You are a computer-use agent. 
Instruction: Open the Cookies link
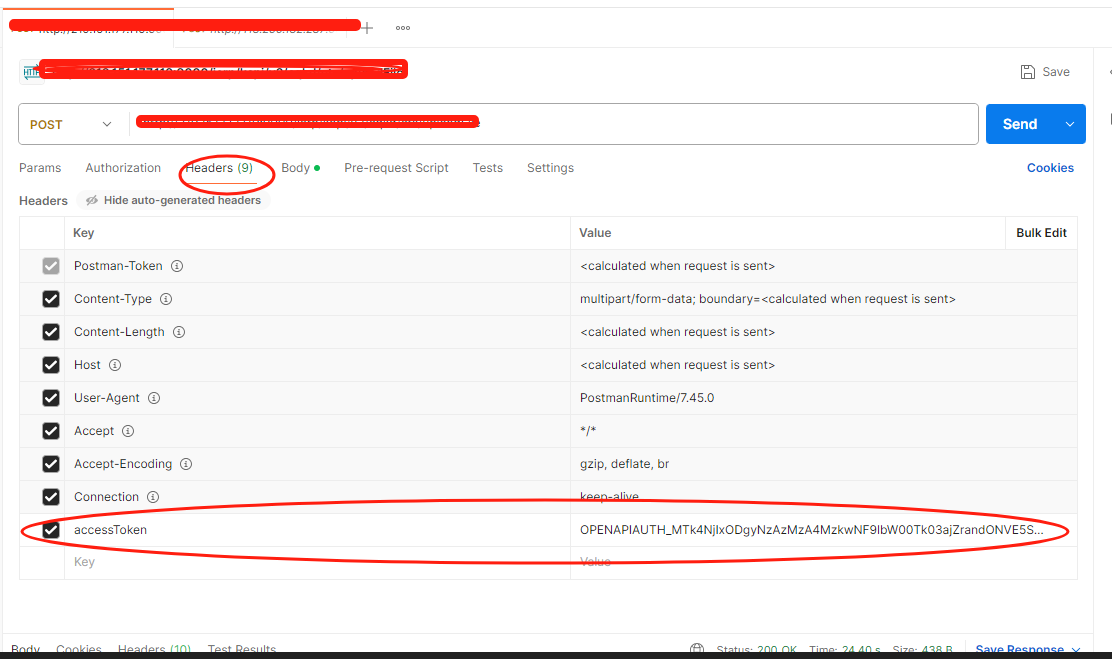pyautogui.click(x=1050, y=168)
